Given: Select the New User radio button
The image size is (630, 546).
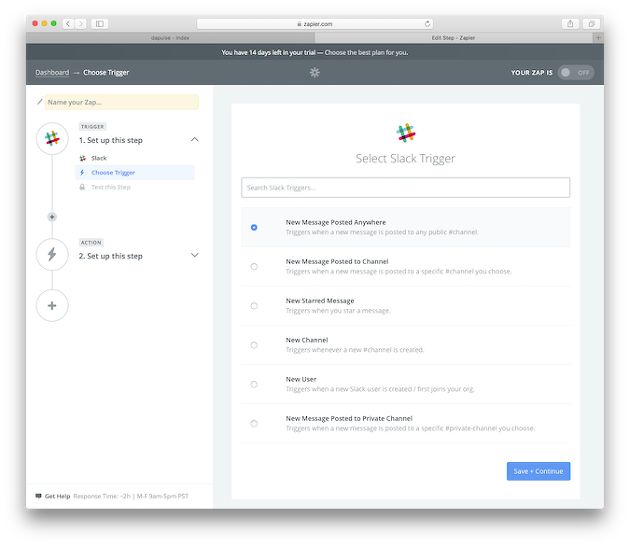Looking at the screenshot, I should [x=254, y=384].
